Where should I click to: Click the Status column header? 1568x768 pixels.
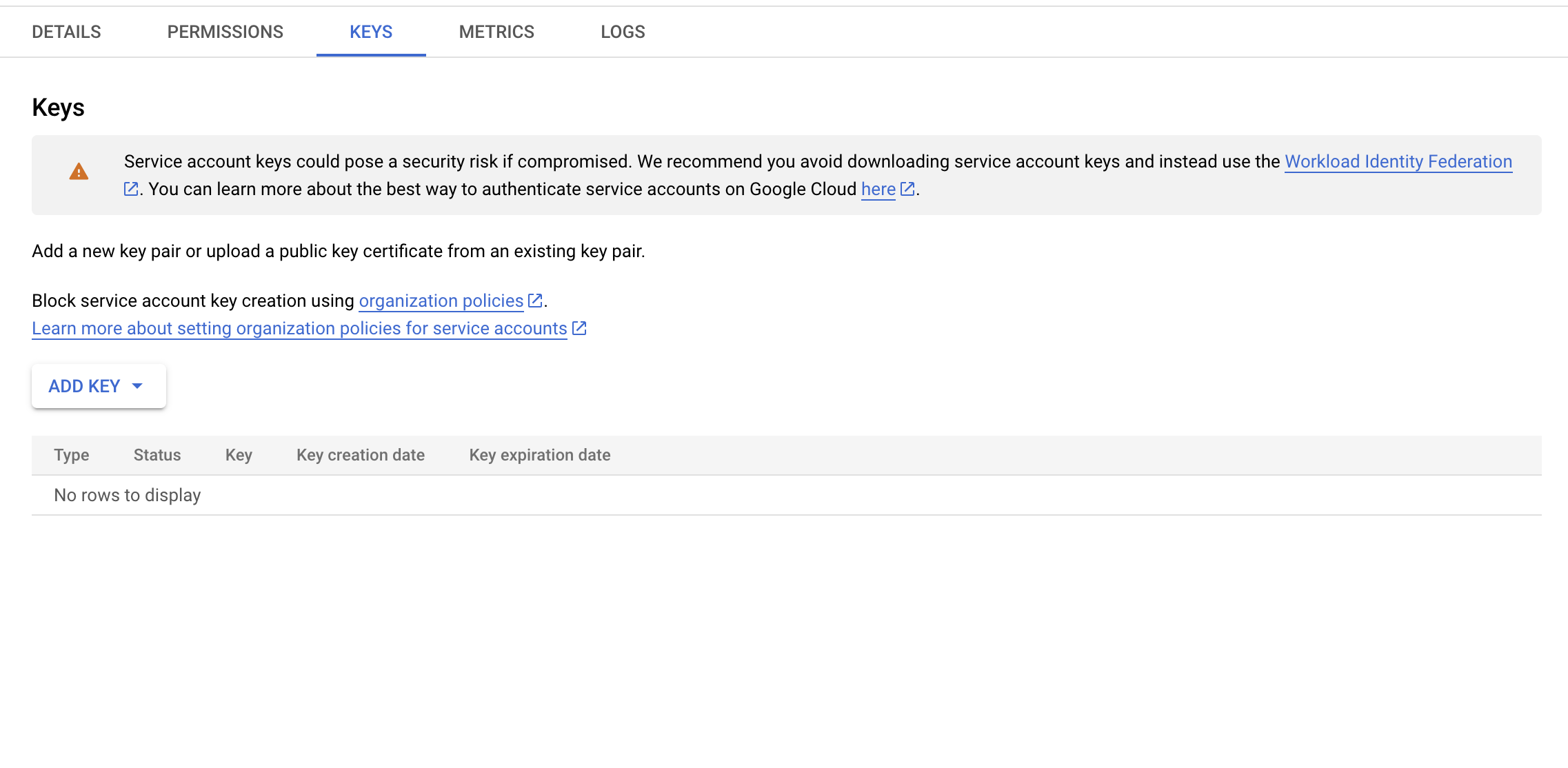coord(157,455)
